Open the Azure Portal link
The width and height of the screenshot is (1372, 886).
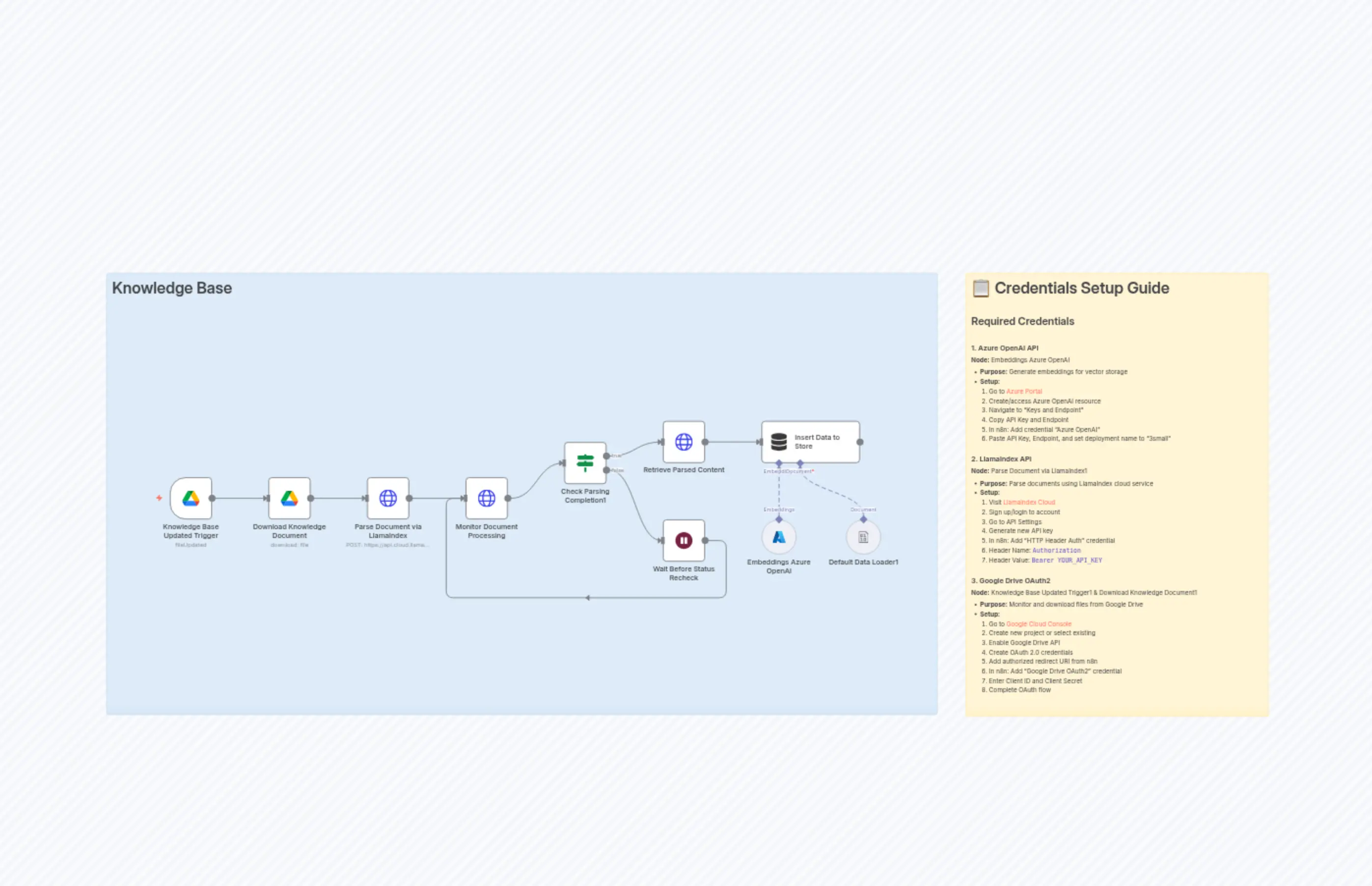(x=1023, y=391)
